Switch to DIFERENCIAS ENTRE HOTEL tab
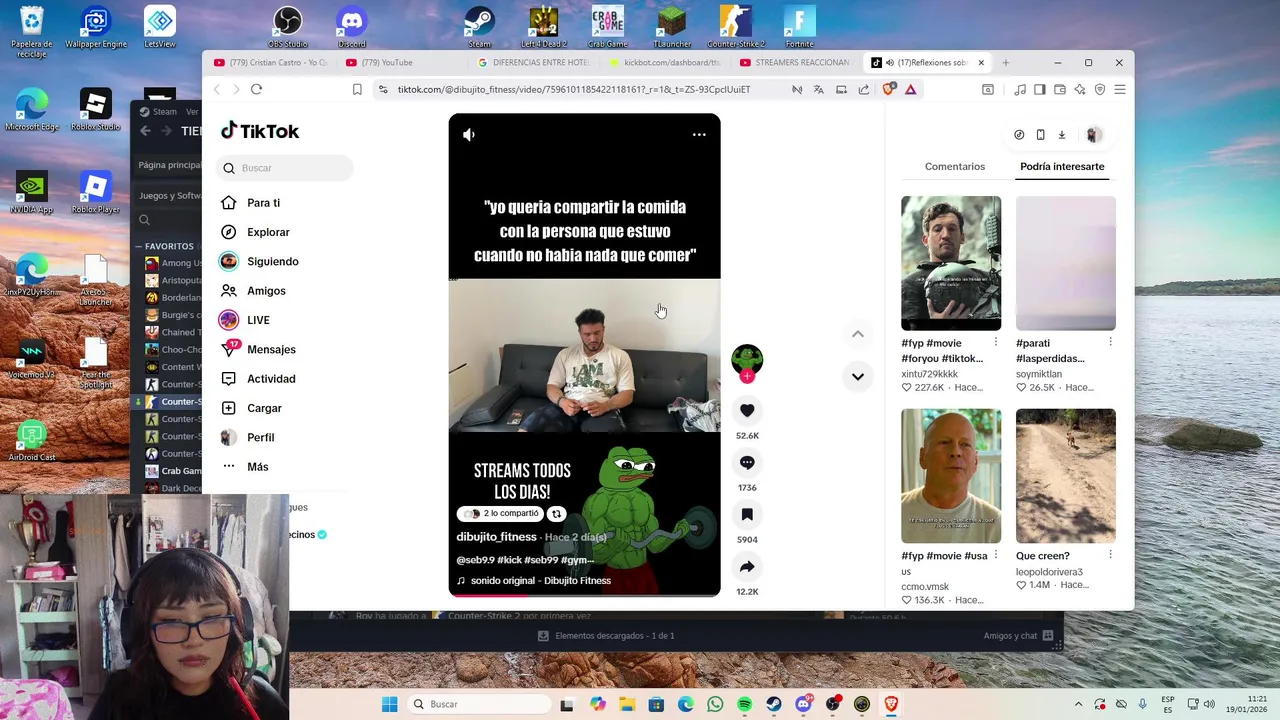 coord(534,62)
